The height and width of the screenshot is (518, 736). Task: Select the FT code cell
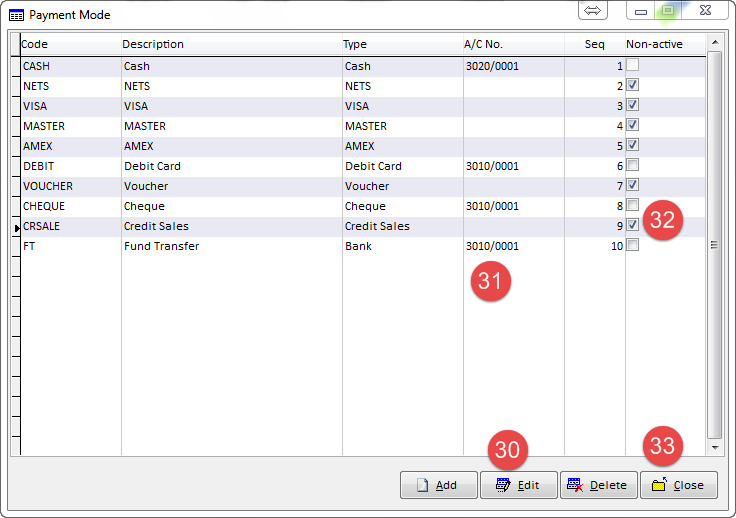71,246
